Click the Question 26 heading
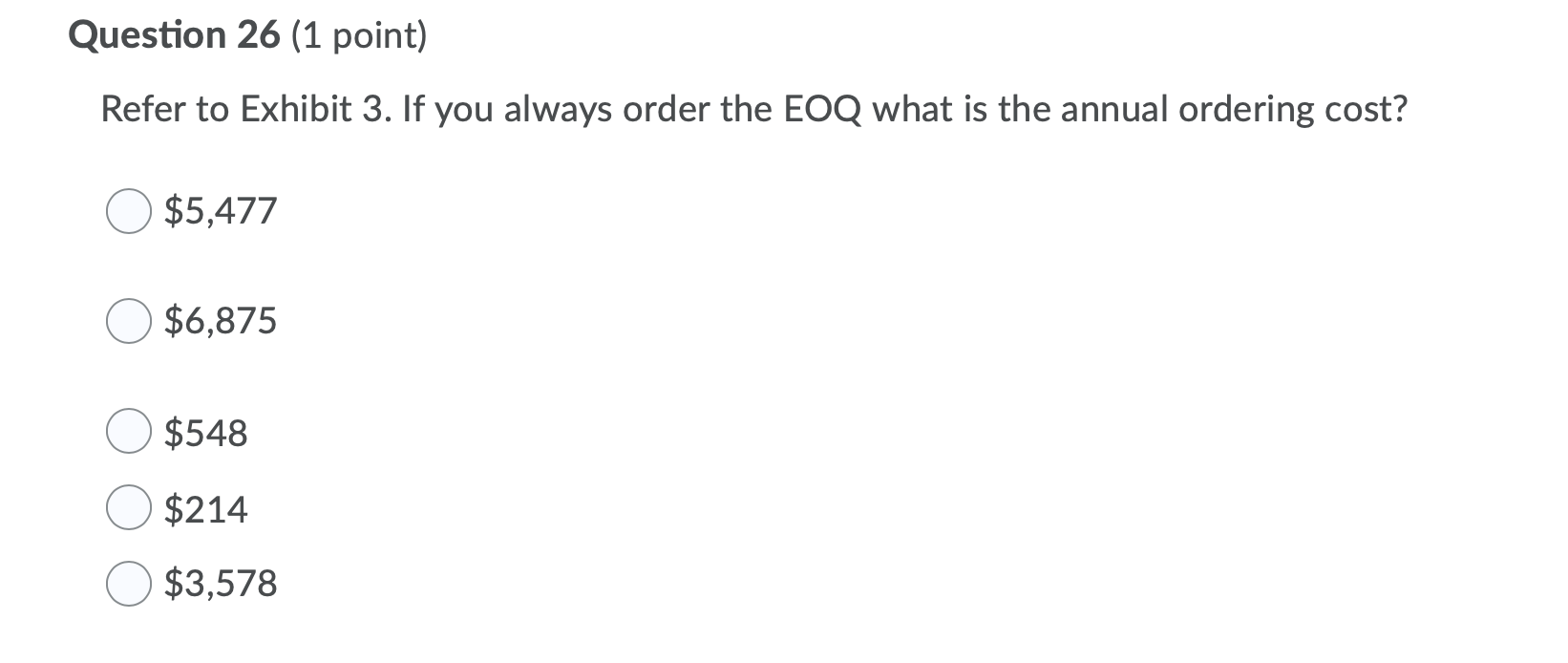Screen dimensions: 1568x663 tap(174, 35)
